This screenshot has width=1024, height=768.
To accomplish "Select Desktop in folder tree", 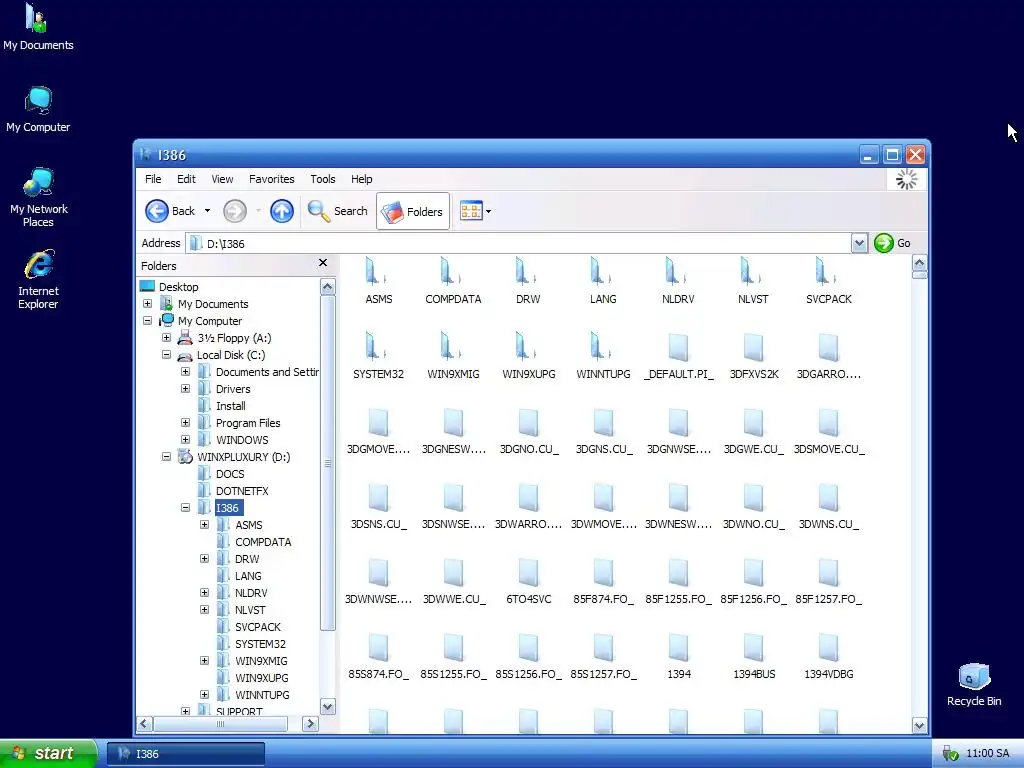I will click(178, 287).
